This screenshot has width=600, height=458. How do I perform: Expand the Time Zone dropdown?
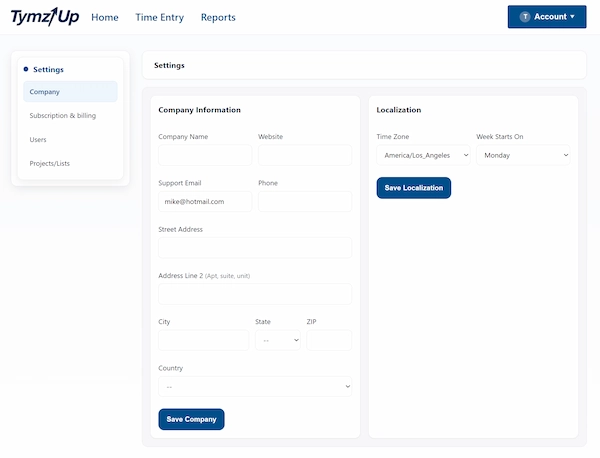[423, 155]
